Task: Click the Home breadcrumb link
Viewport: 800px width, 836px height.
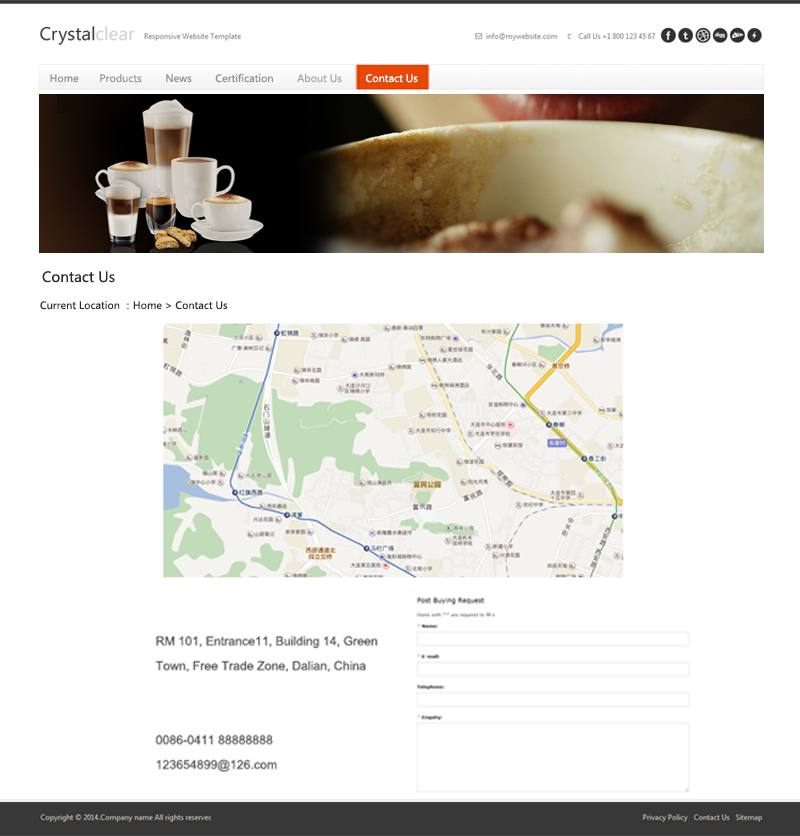Action: [147, 305]
